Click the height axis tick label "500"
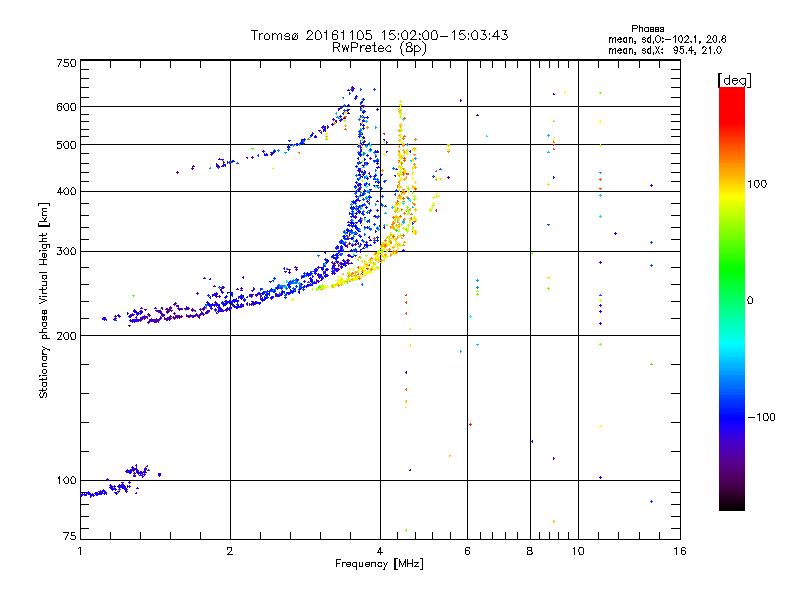Viewport: 800px width, 600px height. click(66, 145)
